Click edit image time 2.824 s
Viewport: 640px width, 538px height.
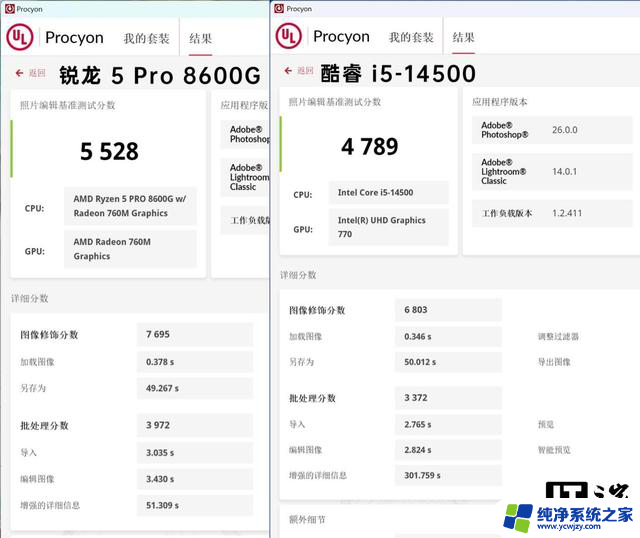(448, 450)
